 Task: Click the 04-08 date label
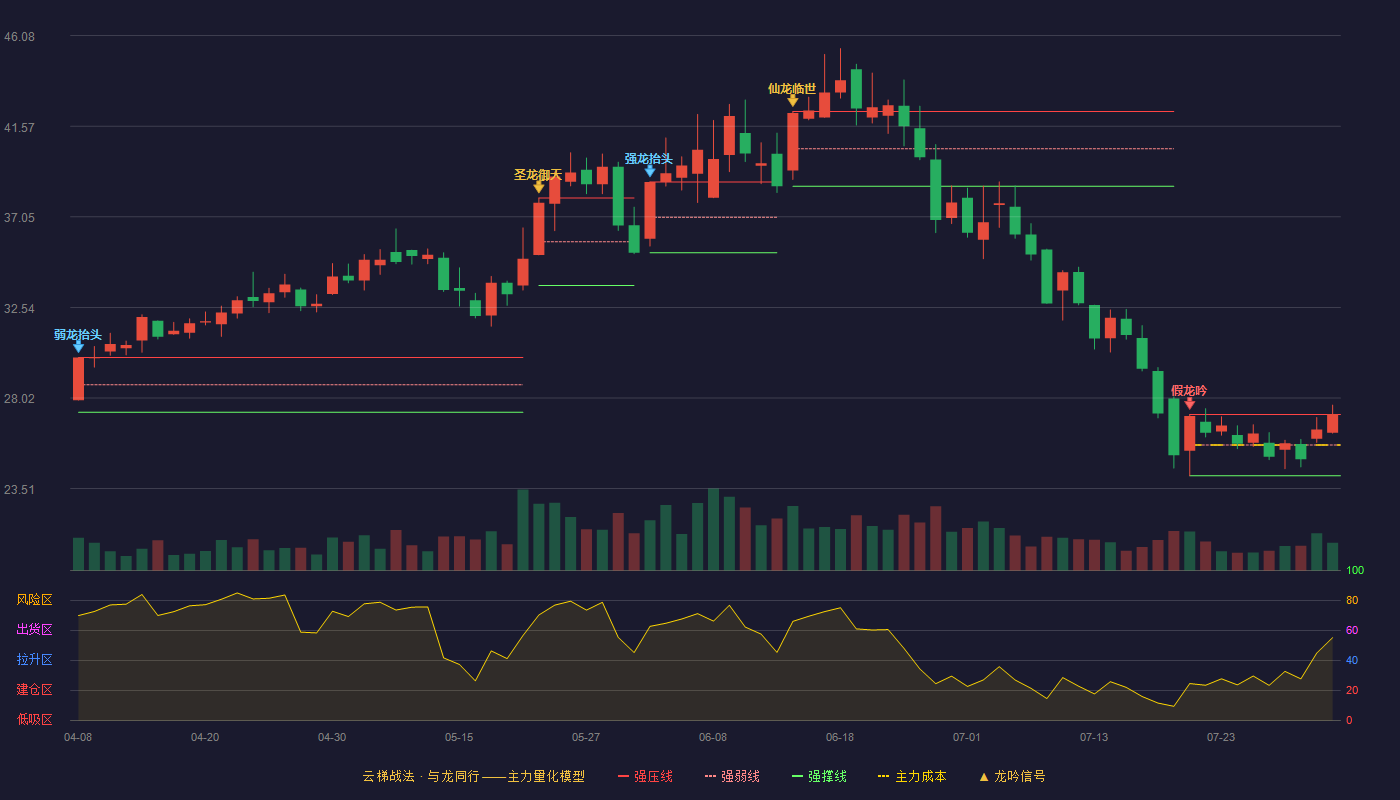(x=78, y=737)
